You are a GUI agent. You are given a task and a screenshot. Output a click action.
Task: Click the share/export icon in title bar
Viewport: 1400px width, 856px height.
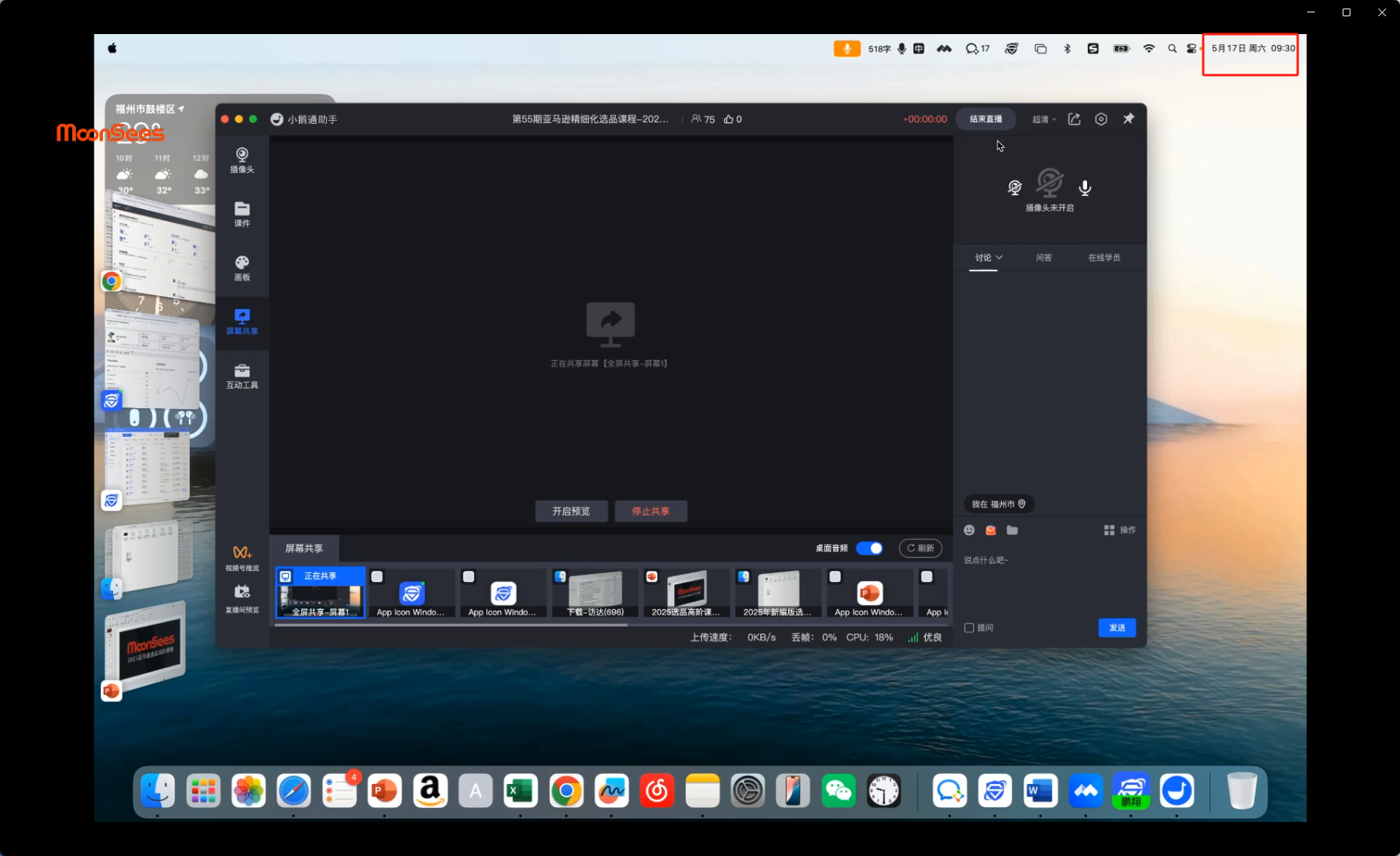tap(1074, 119)
